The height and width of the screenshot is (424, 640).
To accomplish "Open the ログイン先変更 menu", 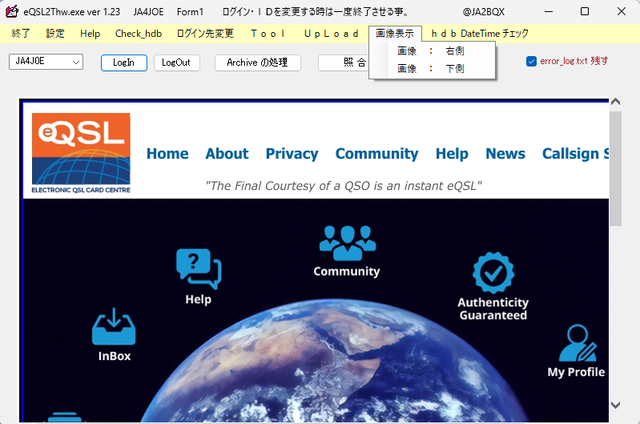I will click(x=205, y=33).
